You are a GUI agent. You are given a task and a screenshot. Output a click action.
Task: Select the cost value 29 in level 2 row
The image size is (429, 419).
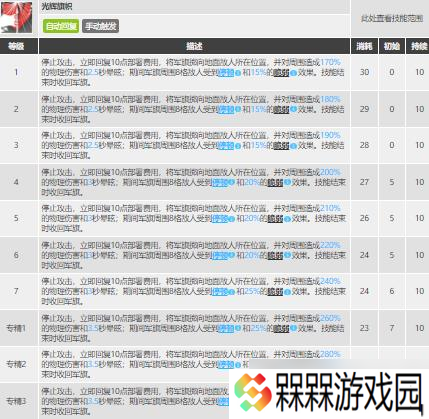tap(364, 109)
